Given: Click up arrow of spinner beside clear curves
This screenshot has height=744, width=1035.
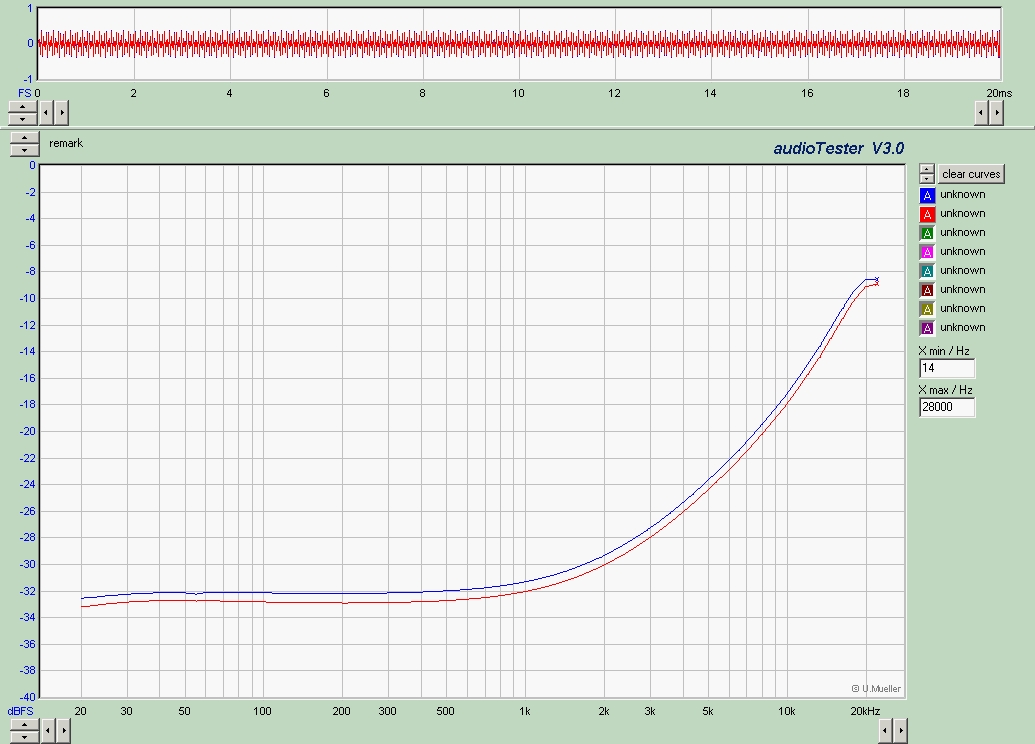Looking at the screenshot, I should click(x=927, y=169).
